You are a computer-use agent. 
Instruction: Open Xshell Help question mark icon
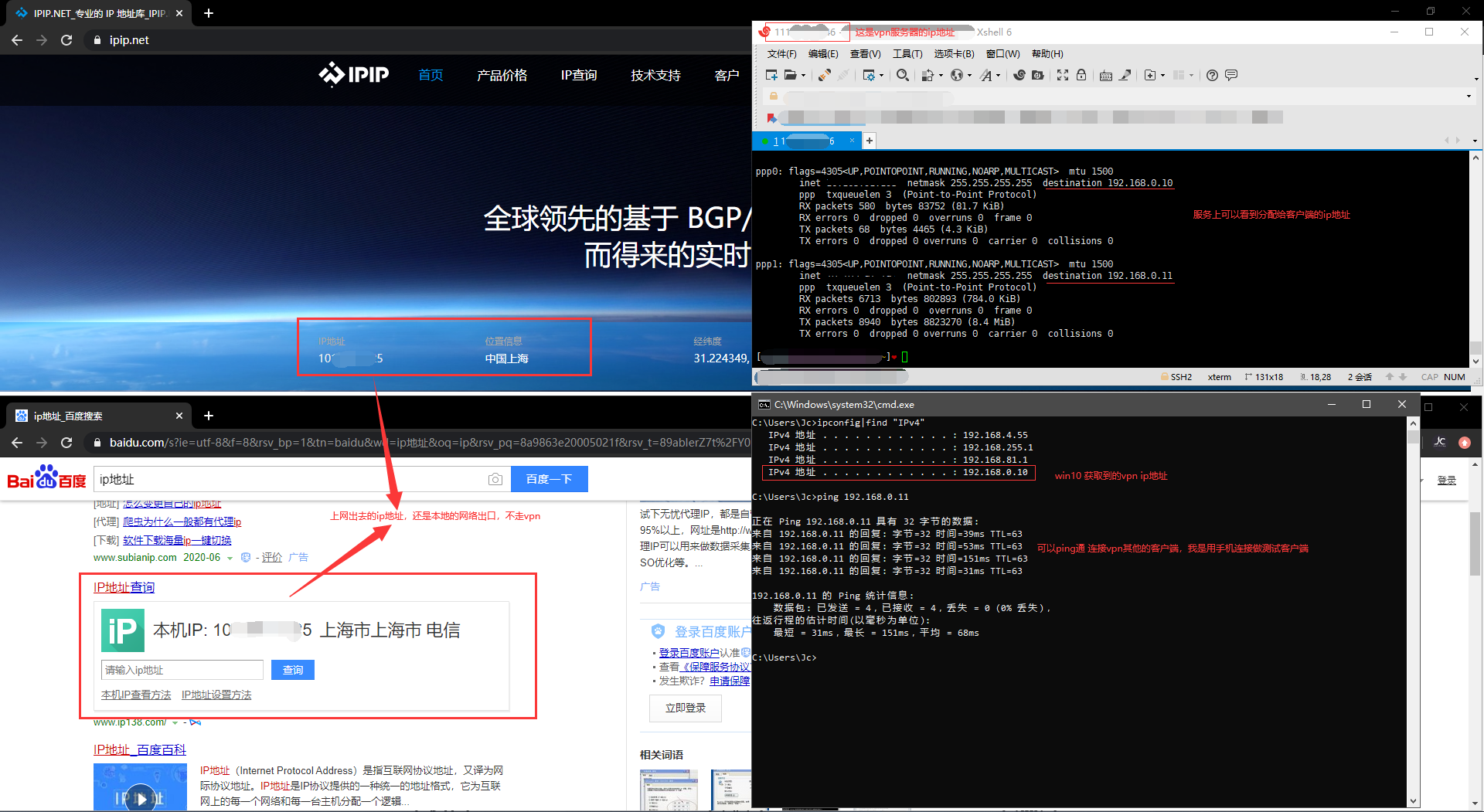[1213, 75]
